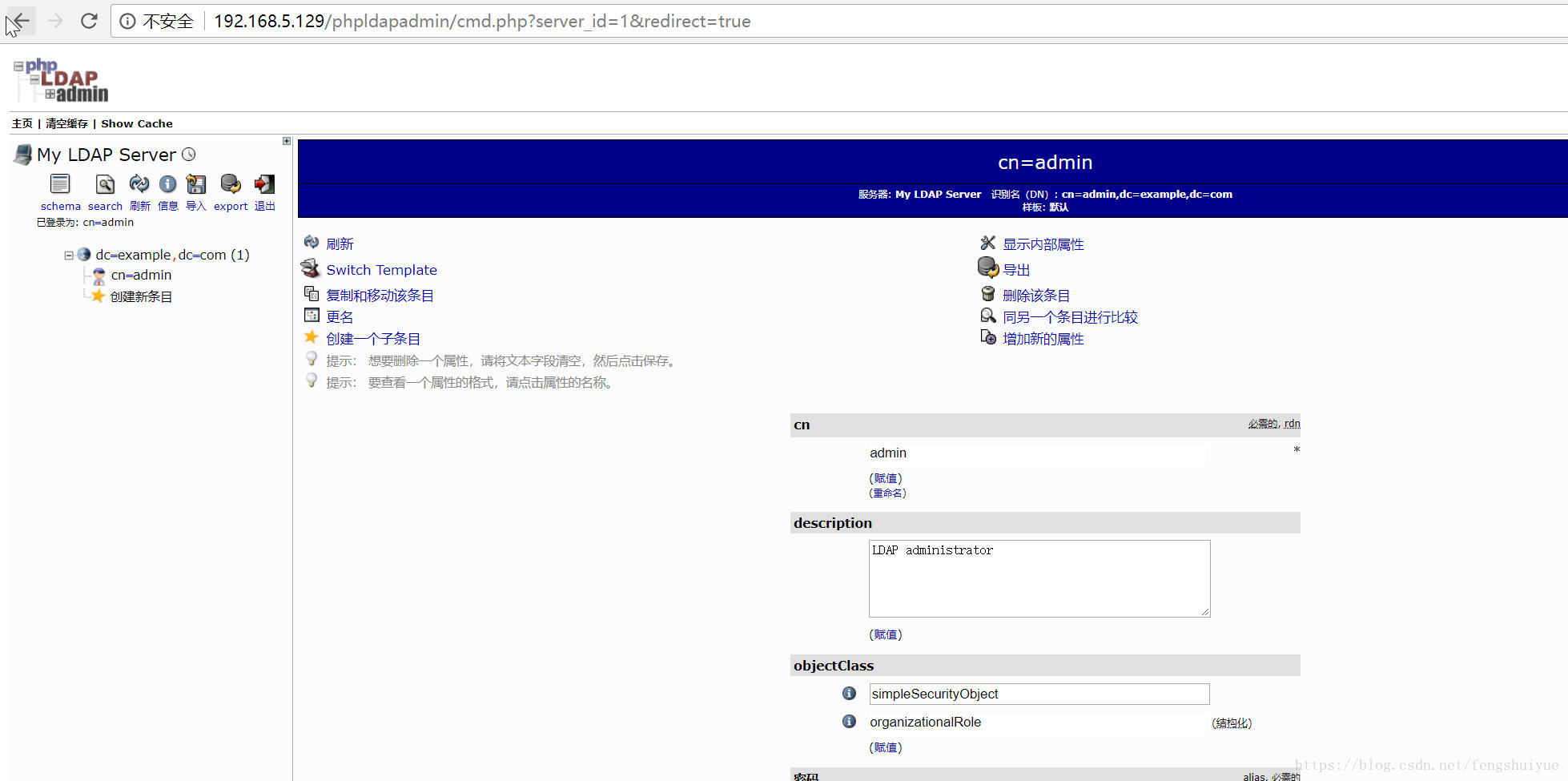Click the magnifier icon beside 同另一个条目进行比较
This screenshot has width=1568, height=781.
(x=988, y=316)
